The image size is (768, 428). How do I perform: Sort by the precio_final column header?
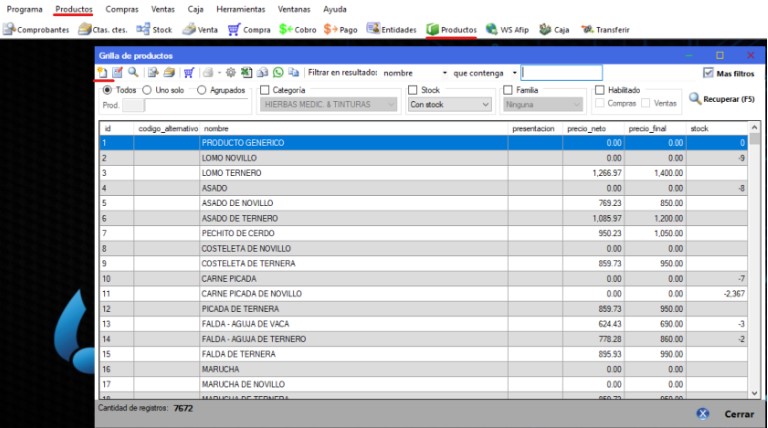[655, 128]
